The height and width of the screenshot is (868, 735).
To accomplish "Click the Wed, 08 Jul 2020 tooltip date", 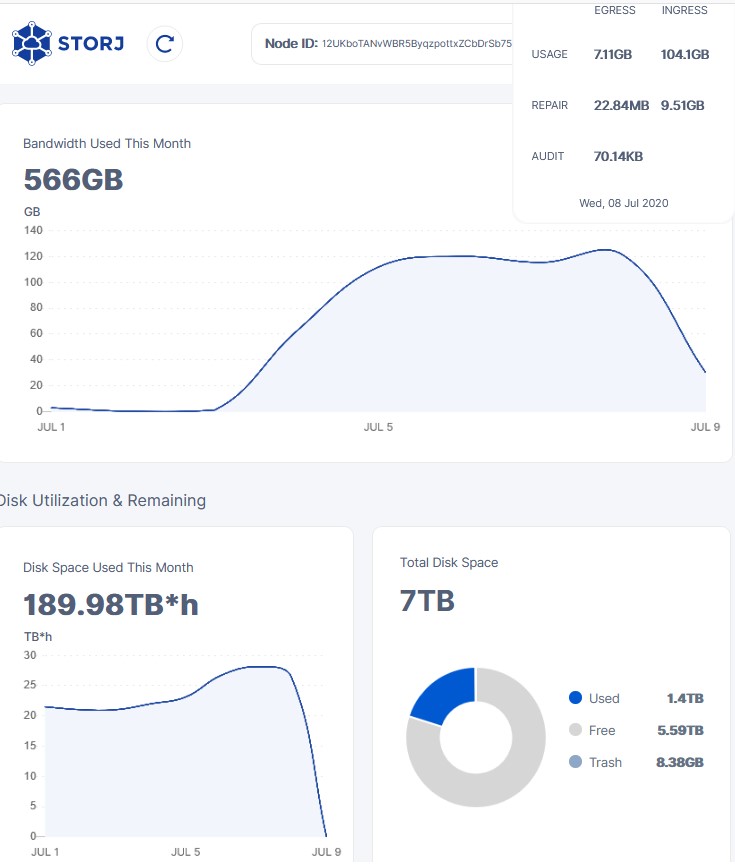I will point(623,203).
